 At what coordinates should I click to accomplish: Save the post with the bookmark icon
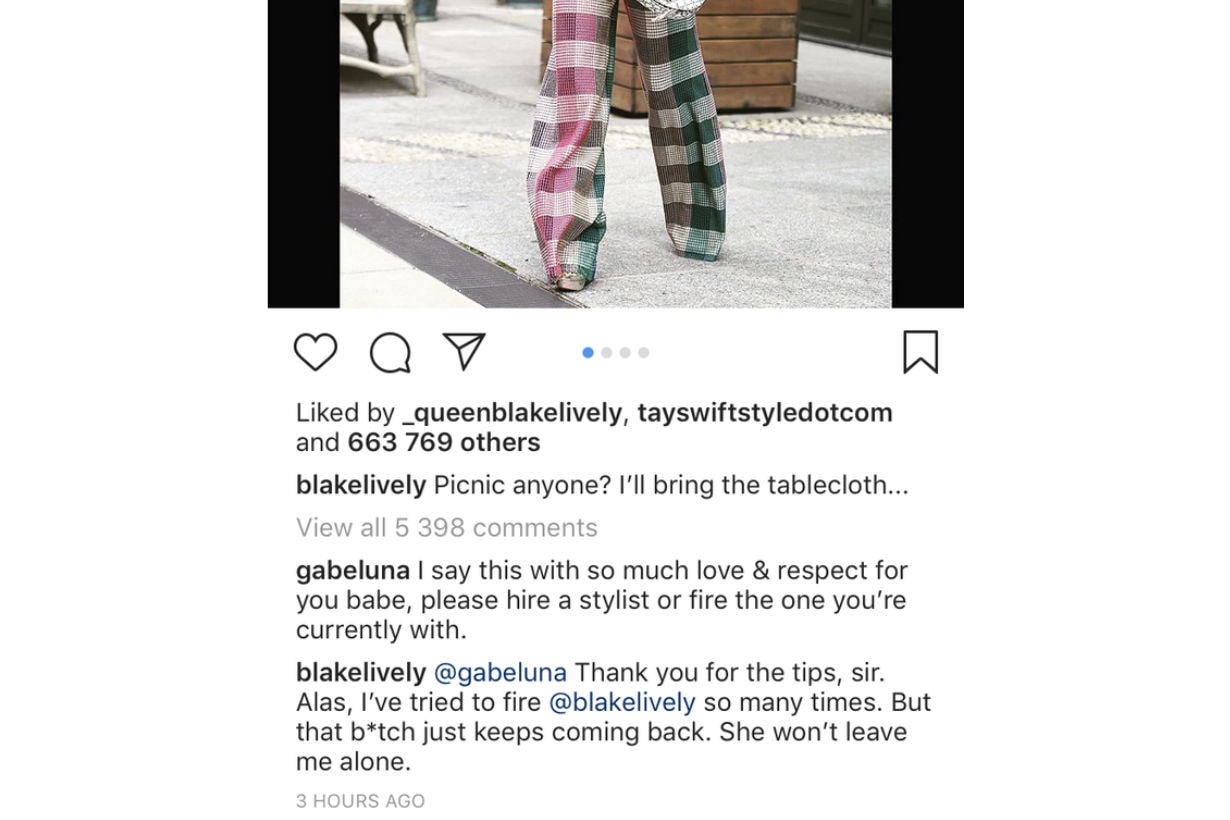click(x=921, y=352)
